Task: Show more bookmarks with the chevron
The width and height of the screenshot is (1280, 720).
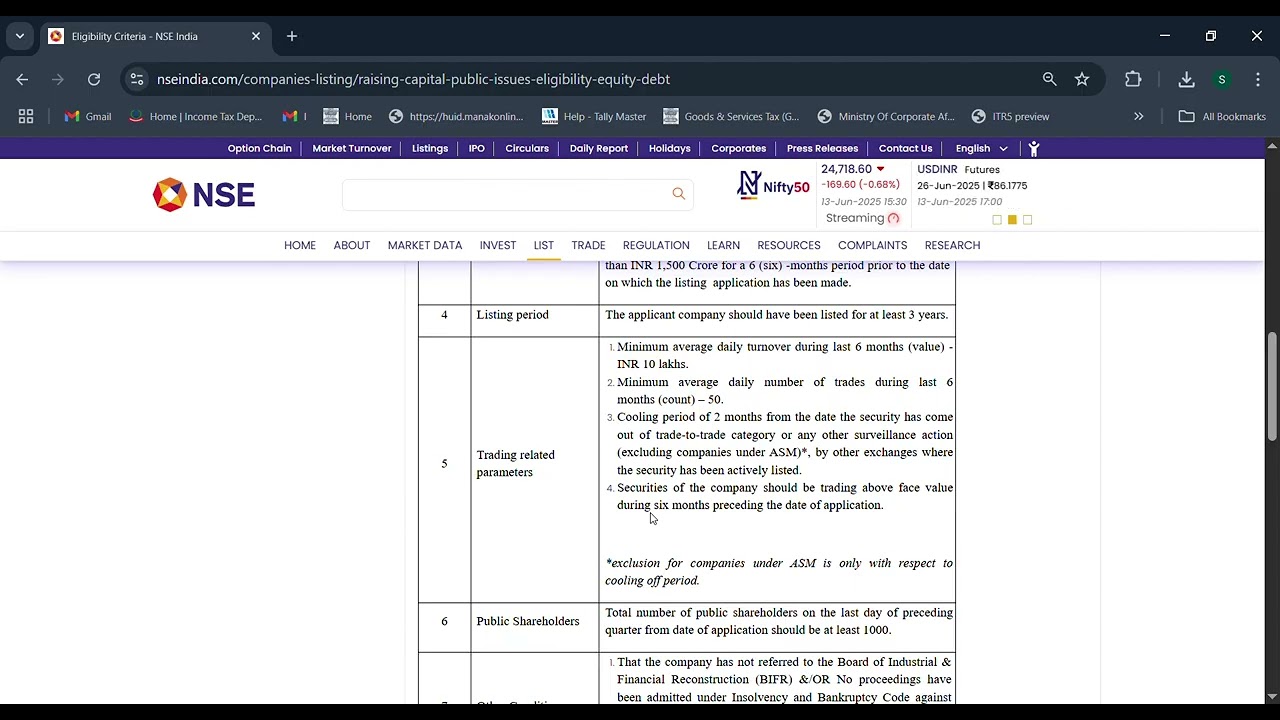Action: [x=1138, y=116]
